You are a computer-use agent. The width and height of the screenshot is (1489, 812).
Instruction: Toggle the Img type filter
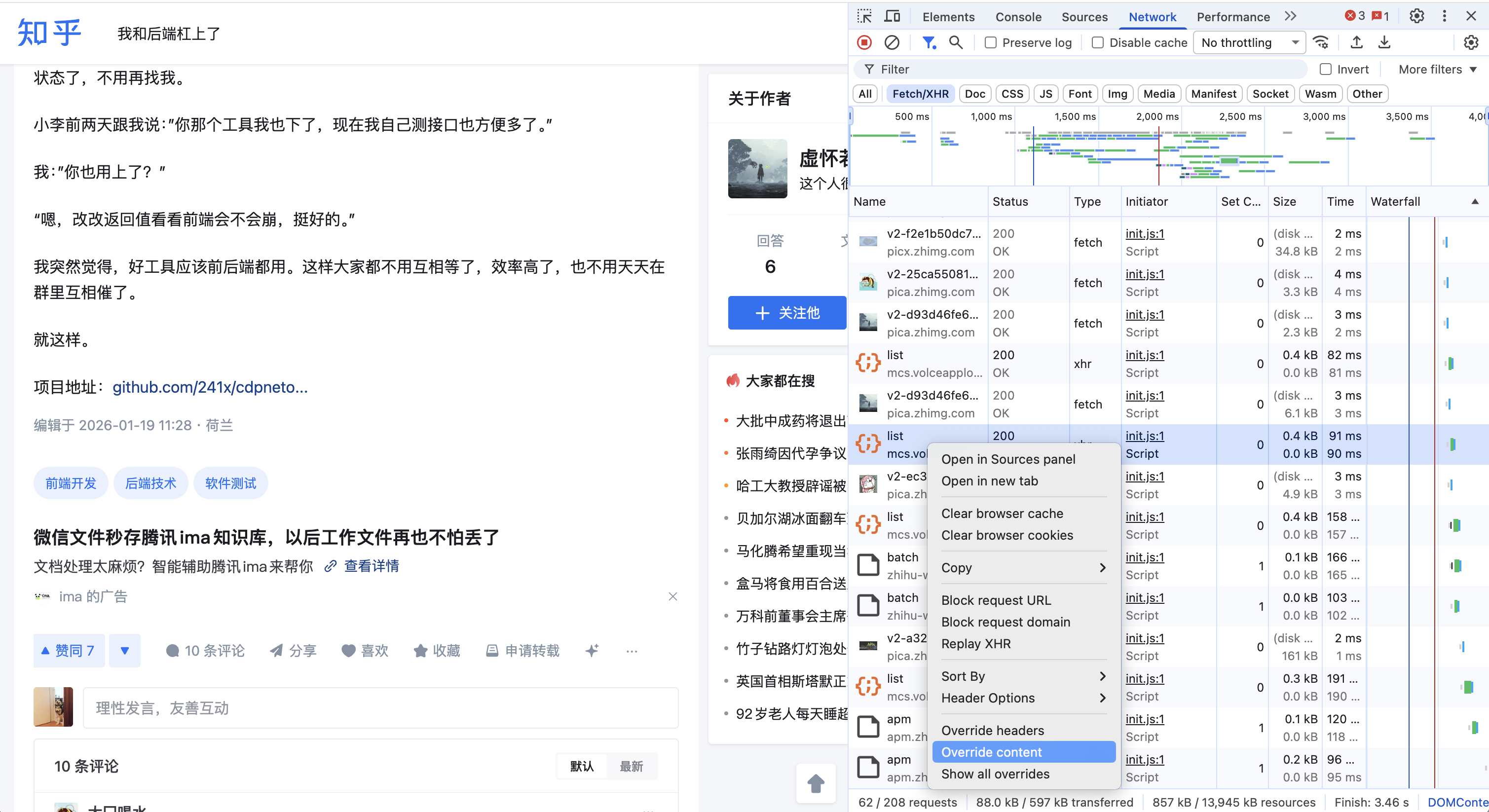coord(1117,94)
